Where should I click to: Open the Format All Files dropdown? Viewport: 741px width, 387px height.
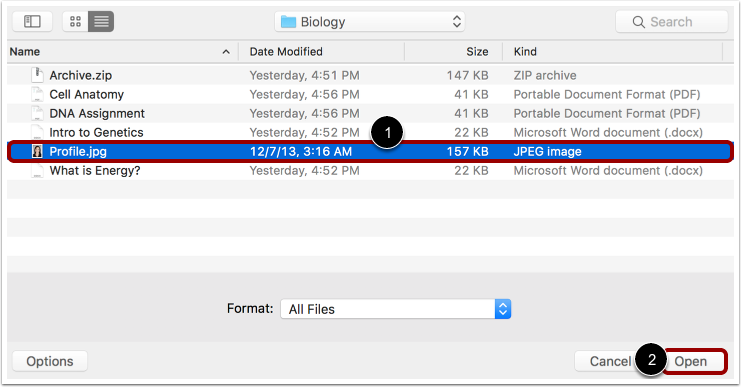tap(396, 309)
